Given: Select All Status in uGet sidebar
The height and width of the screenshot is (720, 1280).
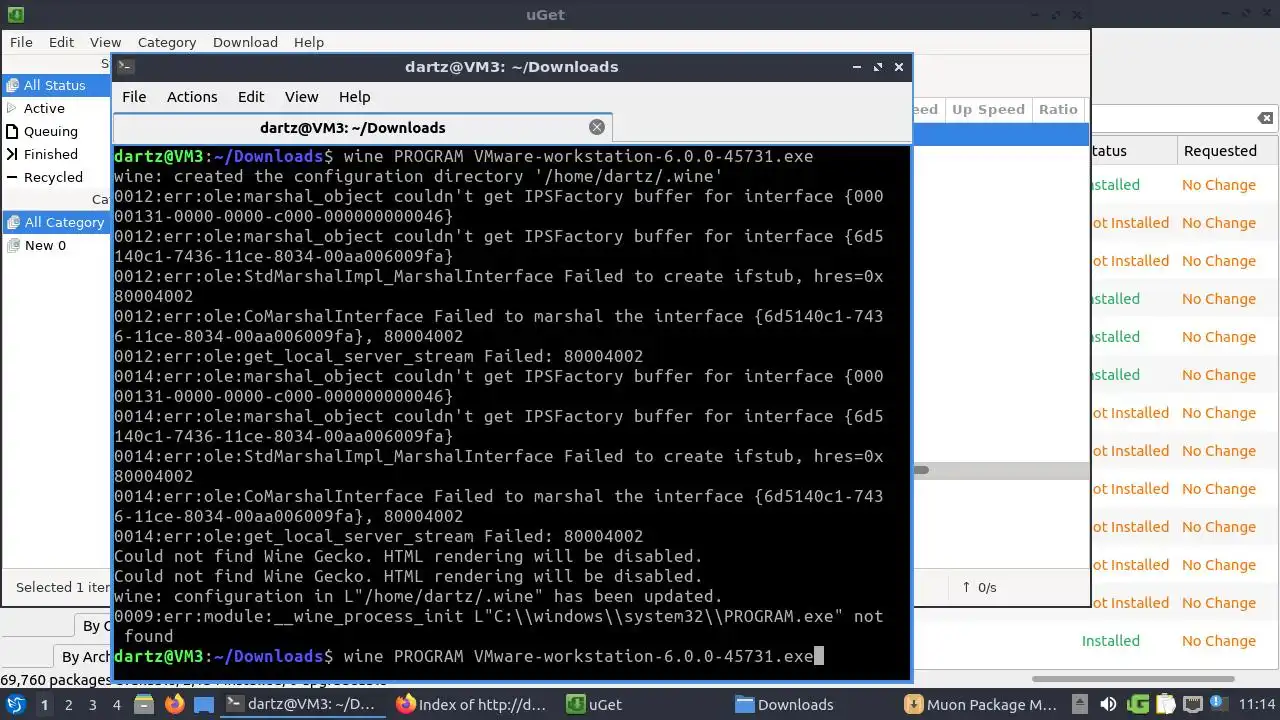Looking at the screenshot, I should tap(57, 85).
